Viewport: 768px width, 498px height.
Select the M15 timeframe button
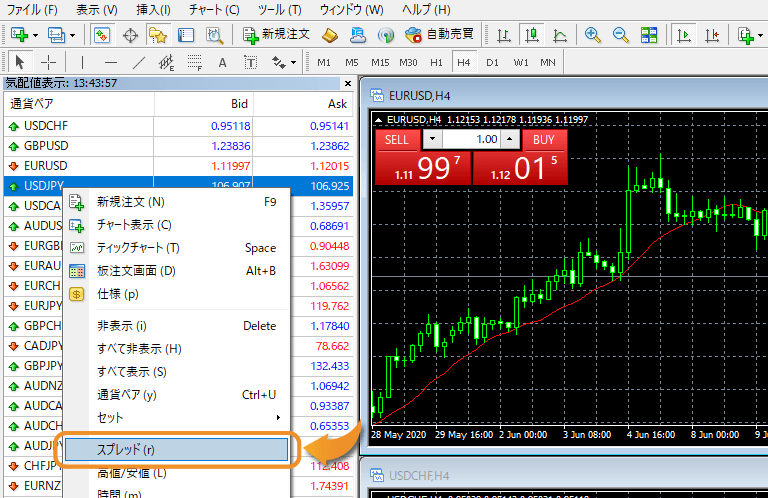[379, 62]
